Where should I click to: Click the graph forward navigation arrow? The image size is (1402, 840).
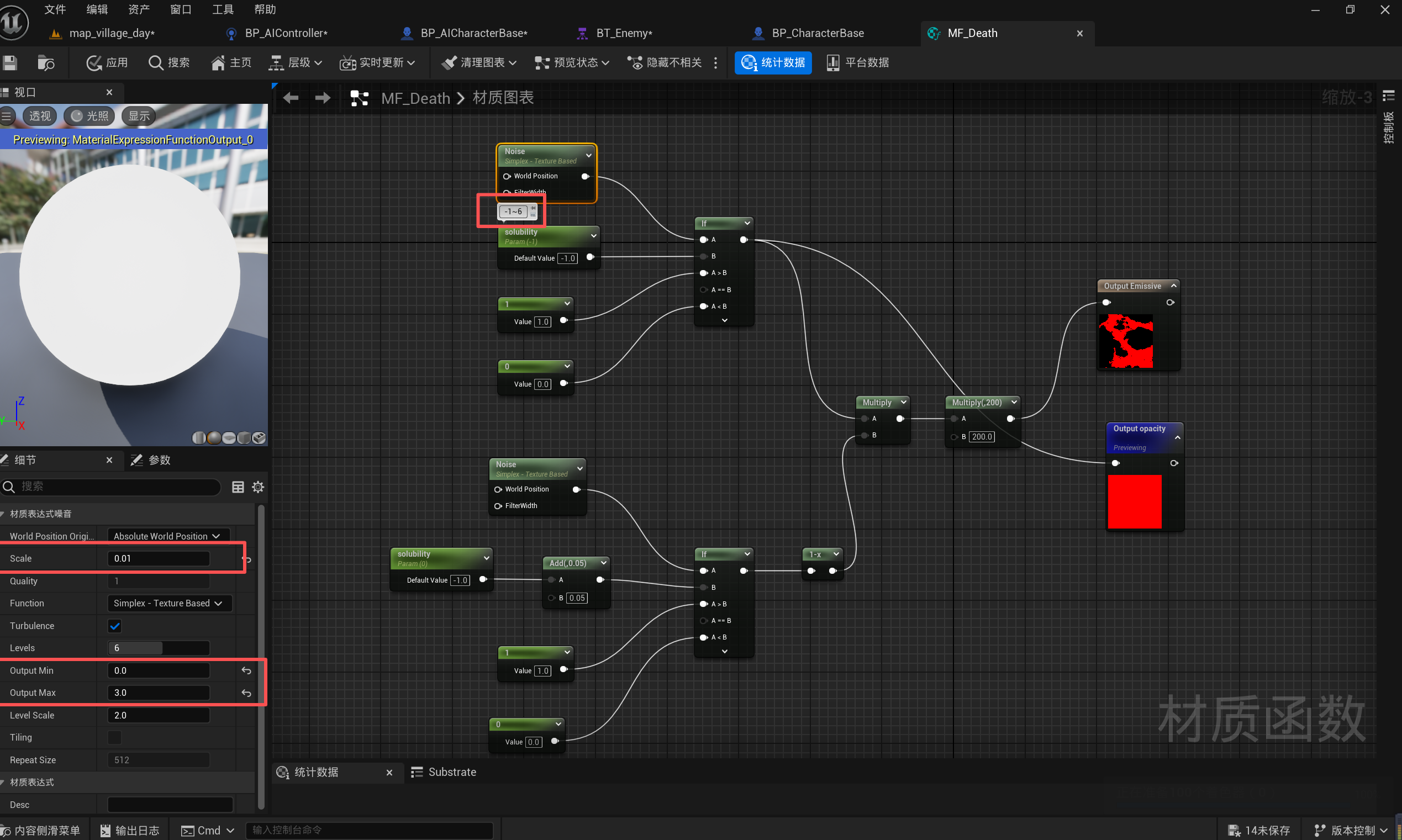click(x=323, y=98)
